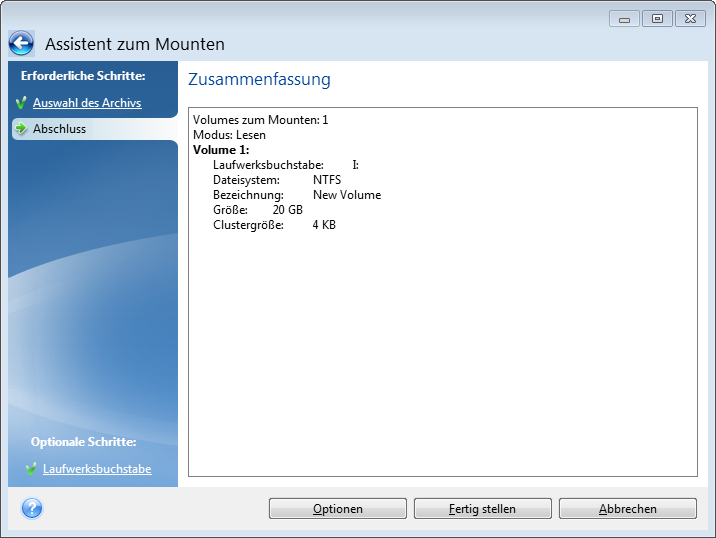Click the green checkmark beside Auswahl des Archivs

(21, 103)
